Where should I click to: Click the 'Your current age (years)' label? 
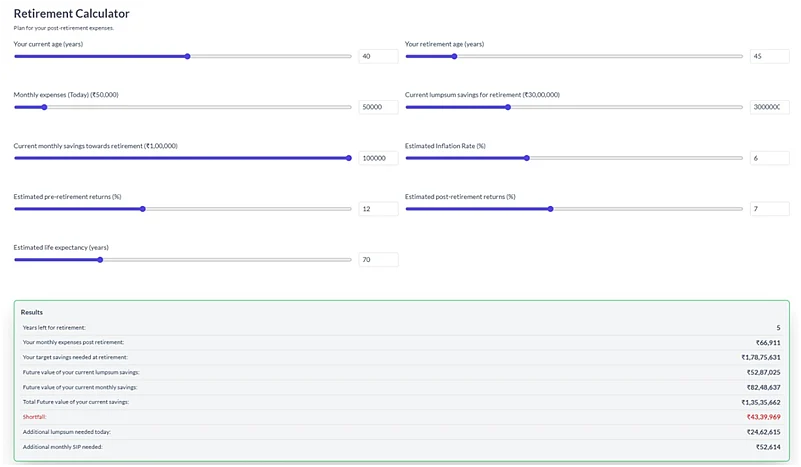[x=48, y=44]
